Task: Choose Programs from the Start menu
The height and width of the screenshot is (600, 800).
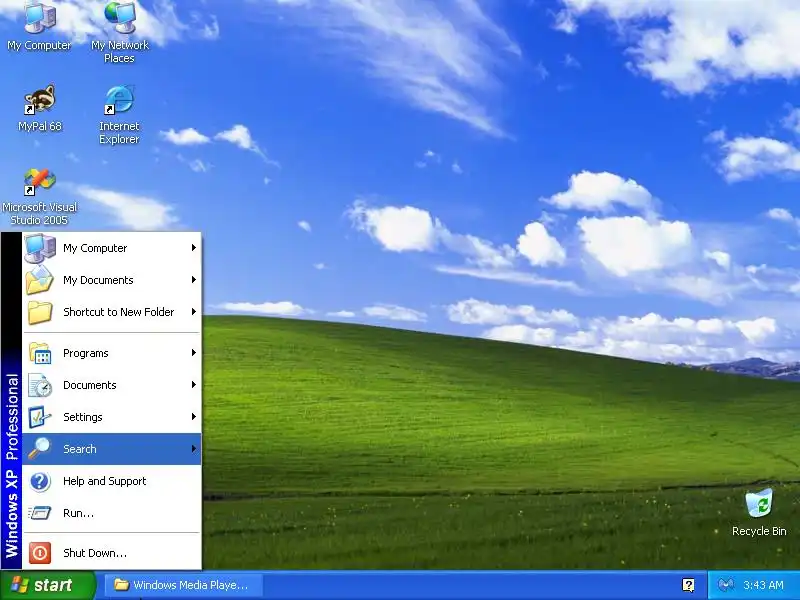Action: tap(112, 353)
